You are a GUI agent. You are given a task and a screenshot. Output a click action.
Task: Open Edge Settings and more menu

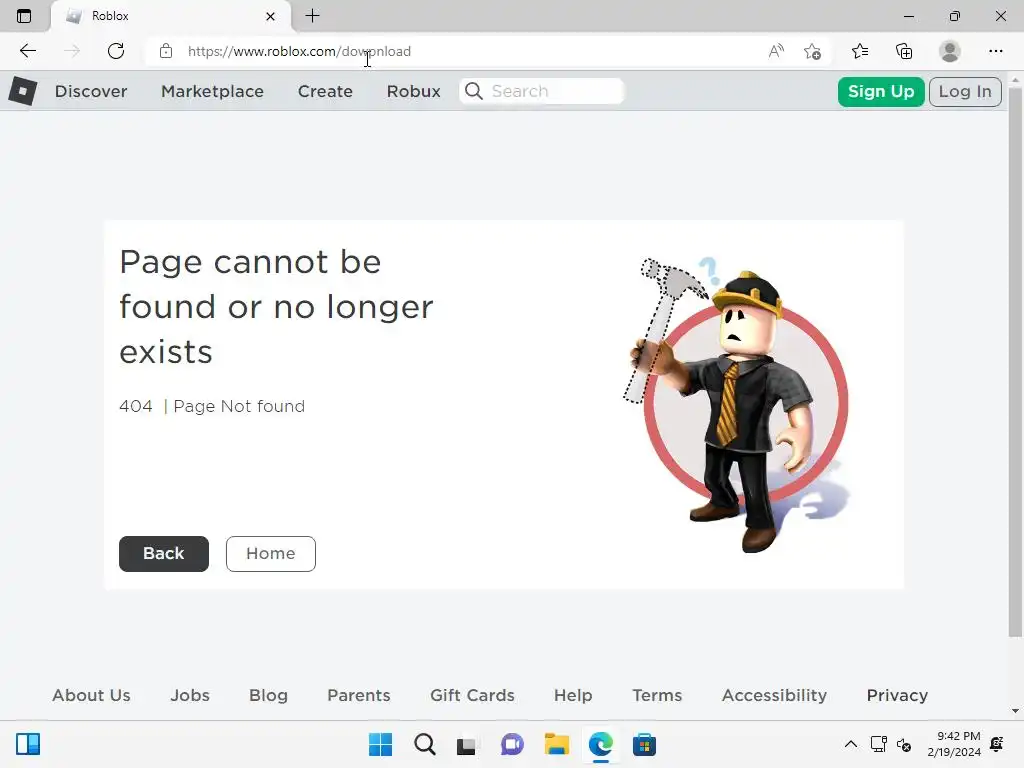995,51
